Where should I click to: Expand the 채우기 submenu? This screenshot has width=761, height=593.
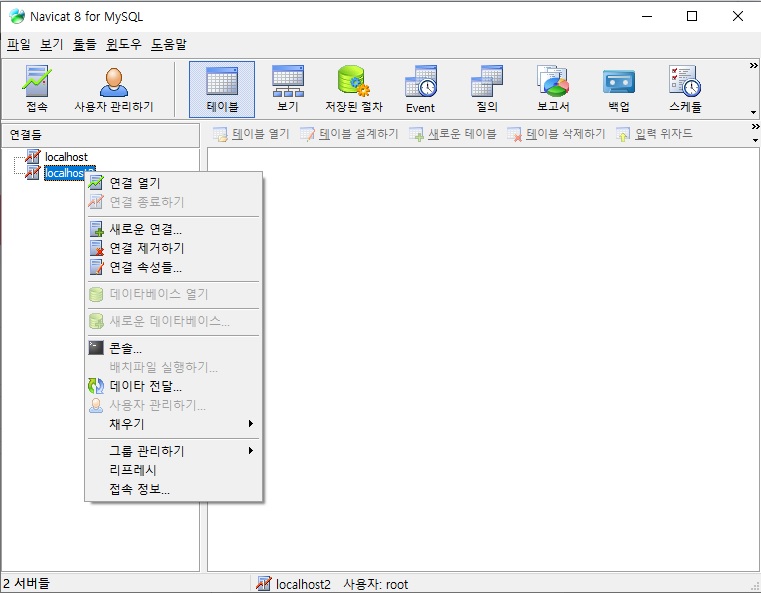(174, 424)
